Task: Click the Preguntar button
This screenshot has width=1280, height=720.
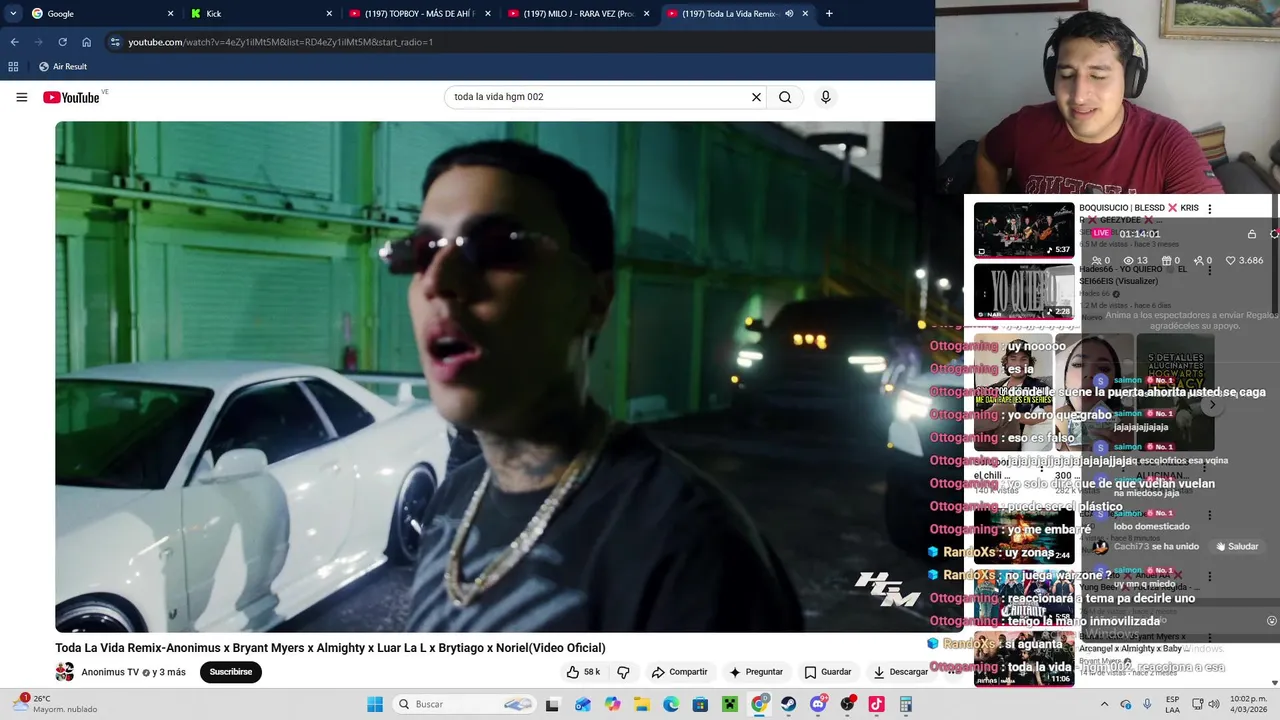Action: pos(756,672)
